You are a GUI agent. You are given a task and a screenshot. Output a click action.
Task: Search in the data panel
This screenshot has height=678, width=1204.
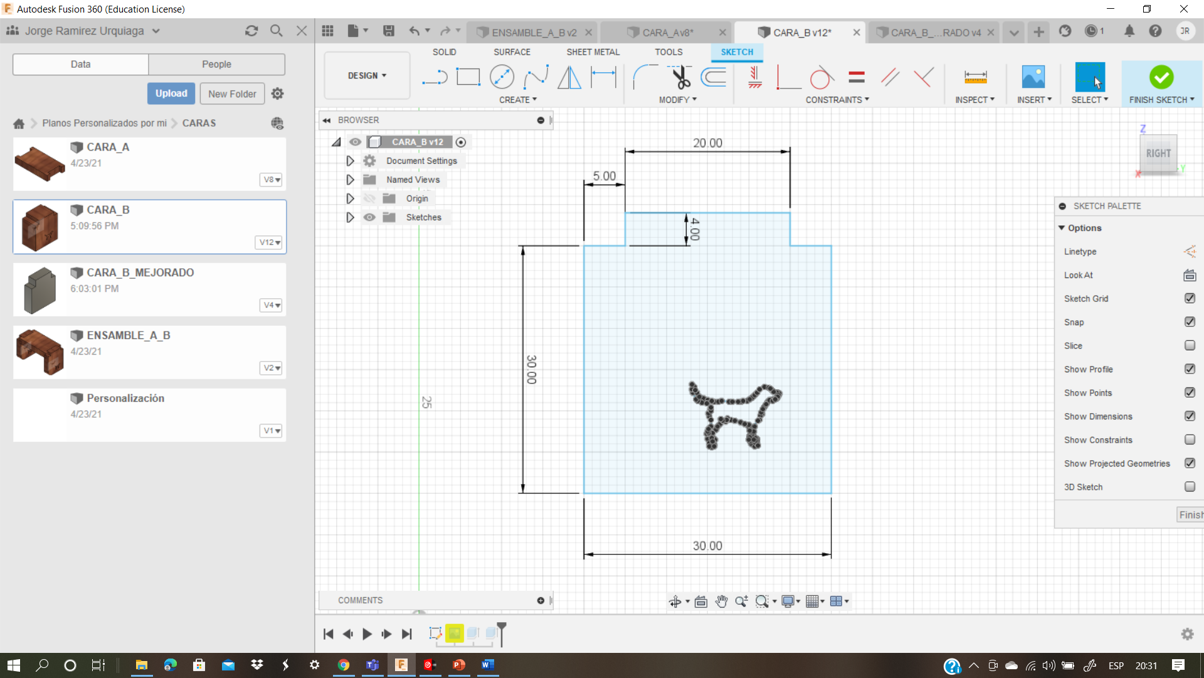276,31
